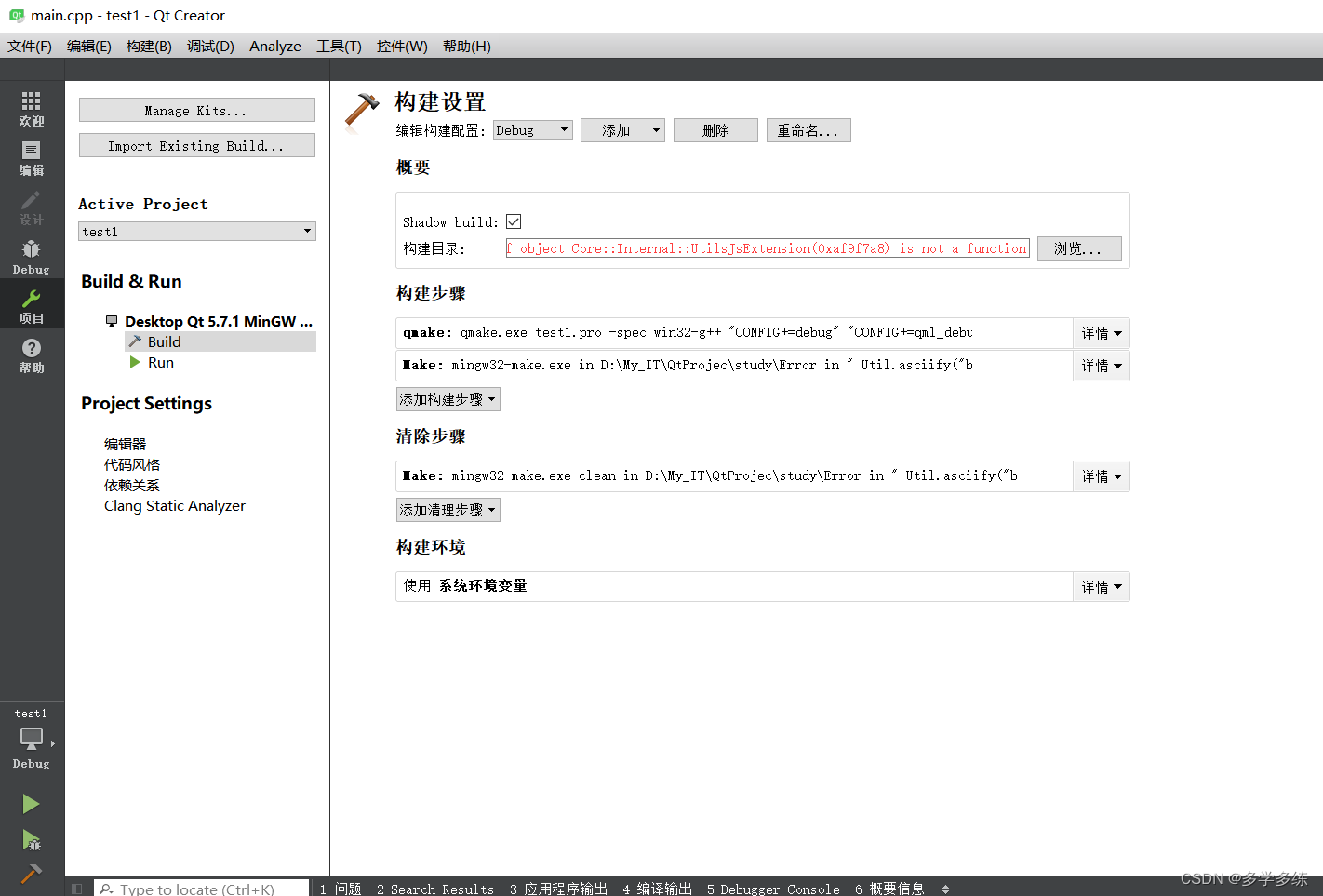Open the 文件(F) menu
1323x896 pixels.
(30, 46)
